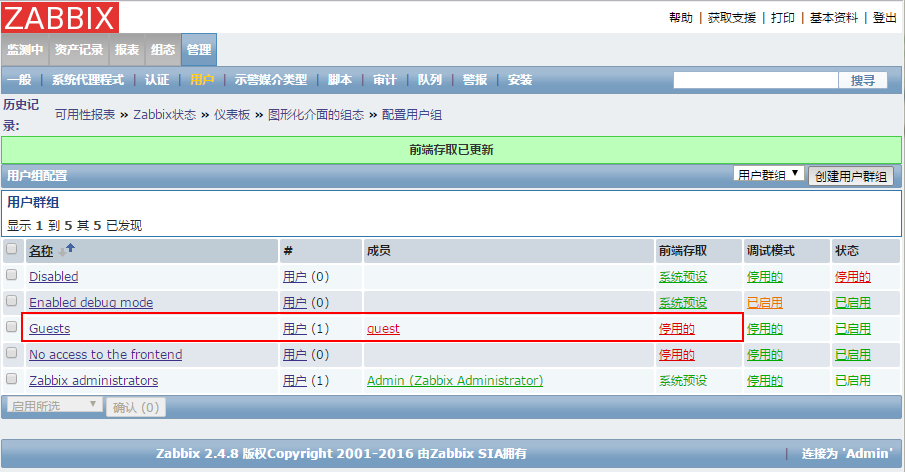Image resolution: width=905 pixels, height=472 pixels.
Task: Click Zabbix 2.4.8 copyright footer text
Action: pos(341,454)
